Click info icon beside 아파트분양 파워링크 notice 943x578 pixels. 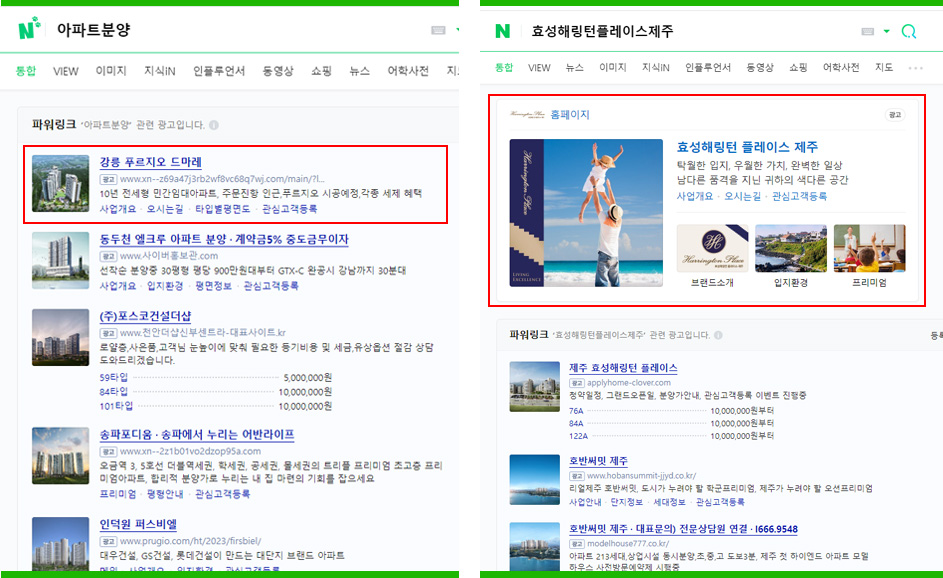pyautogui.click(x=213, y=125)
